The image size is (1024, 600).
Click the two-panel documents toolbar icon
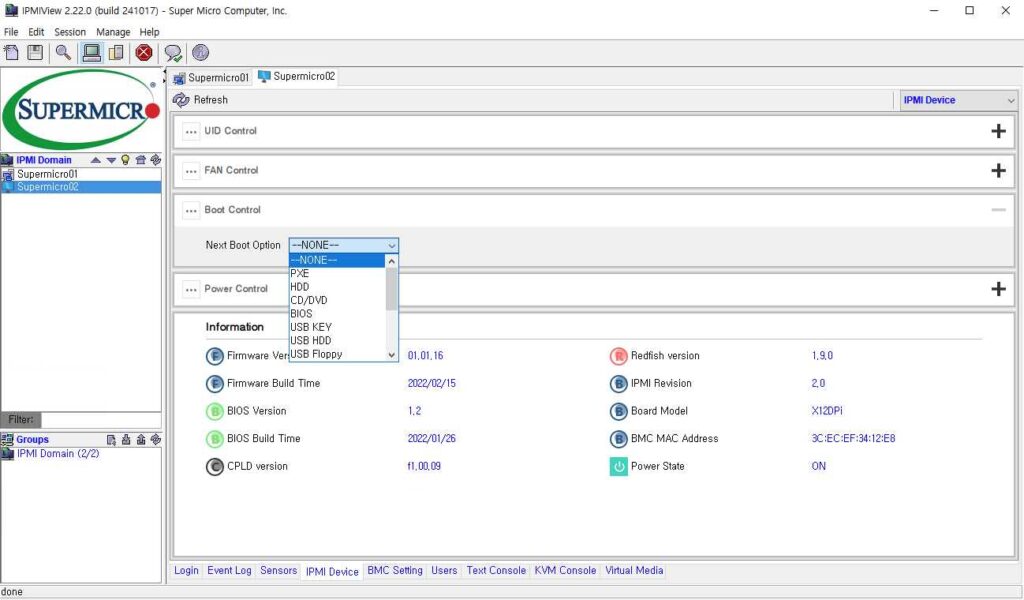point(116,53)
